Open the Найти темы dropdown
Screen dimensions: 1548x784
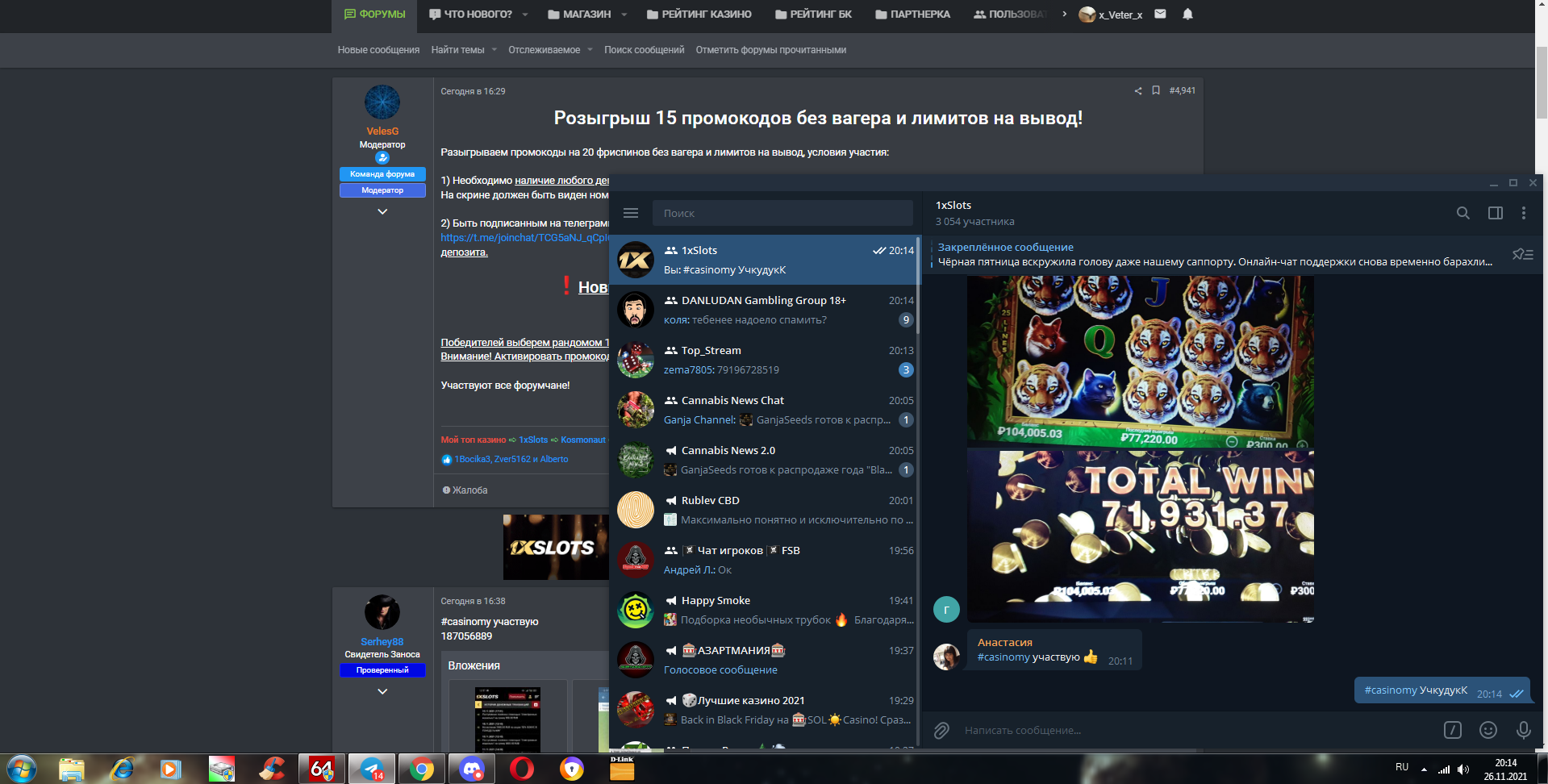(x=463, y=50)
